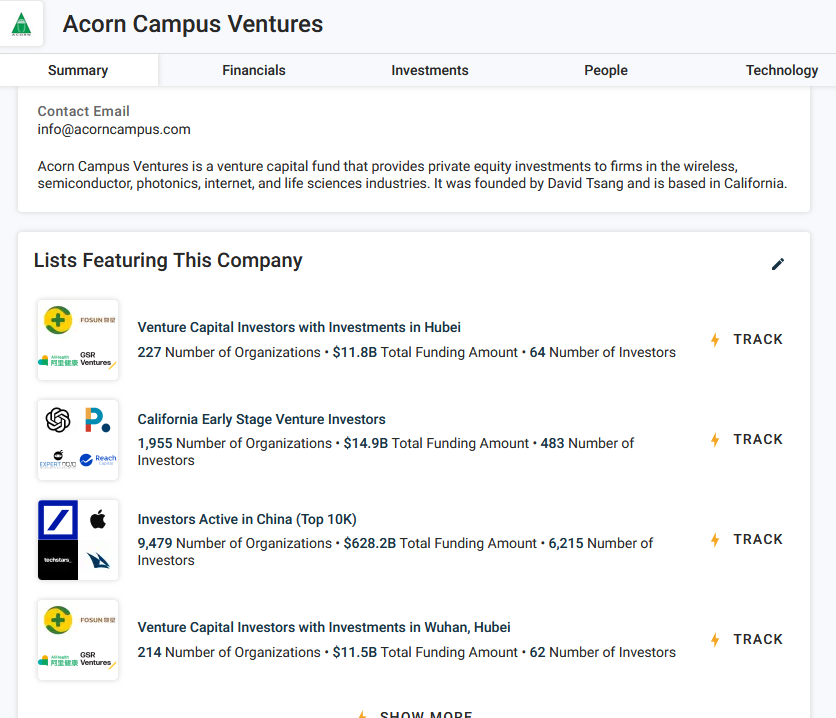Open the Summary tab
The image size is (836, 718).
tap(78, 70)
